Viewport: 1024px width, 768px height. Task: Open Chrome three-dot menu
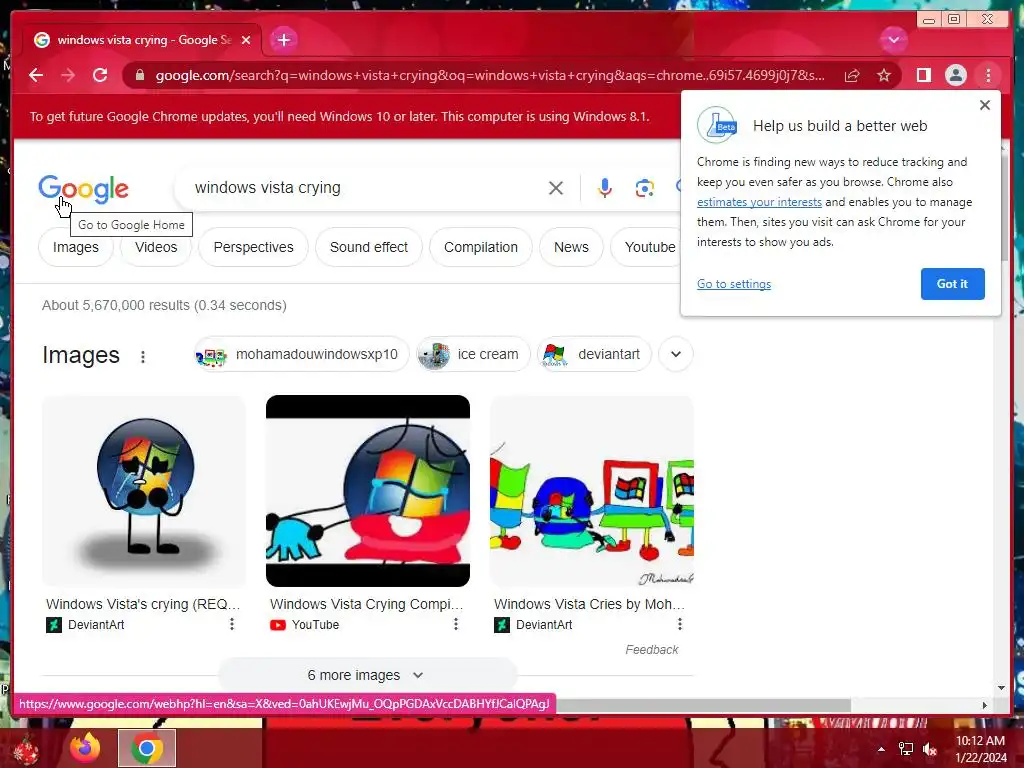pyautogui.click(x=988, y=76)
